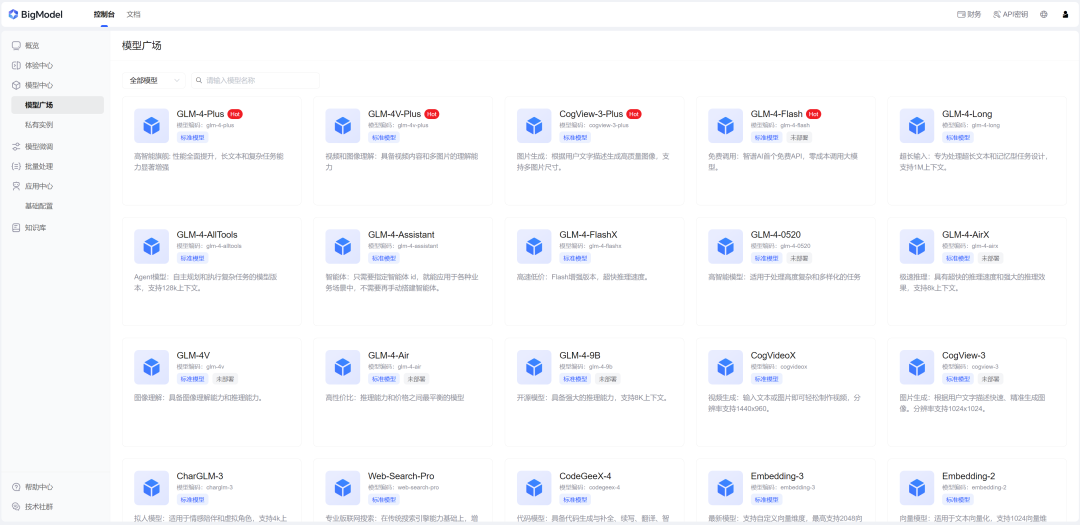This screenshot has width=1080, height=525.
Task: Focus the model name search field
Action: click(256, 81)
